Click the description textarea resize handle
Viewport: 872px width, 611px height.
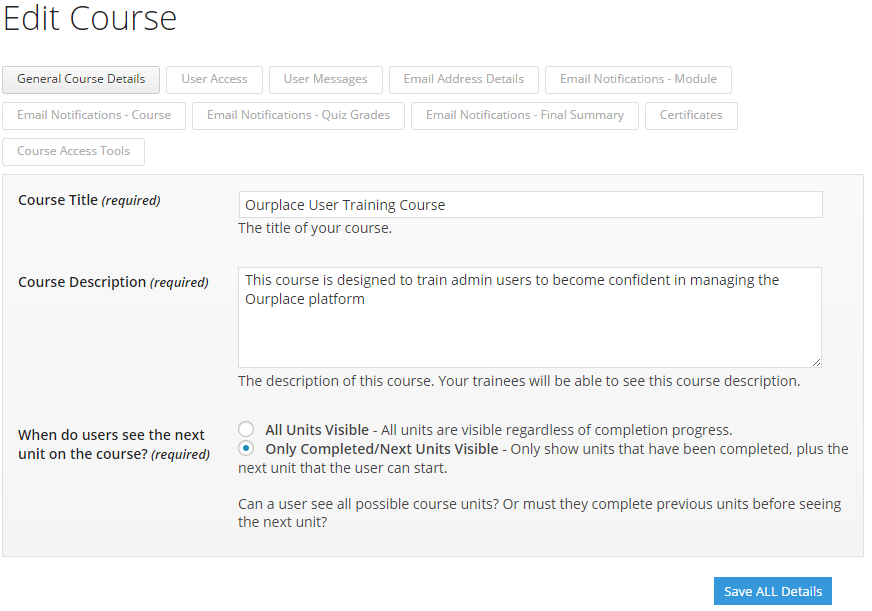tap(816, 362)
